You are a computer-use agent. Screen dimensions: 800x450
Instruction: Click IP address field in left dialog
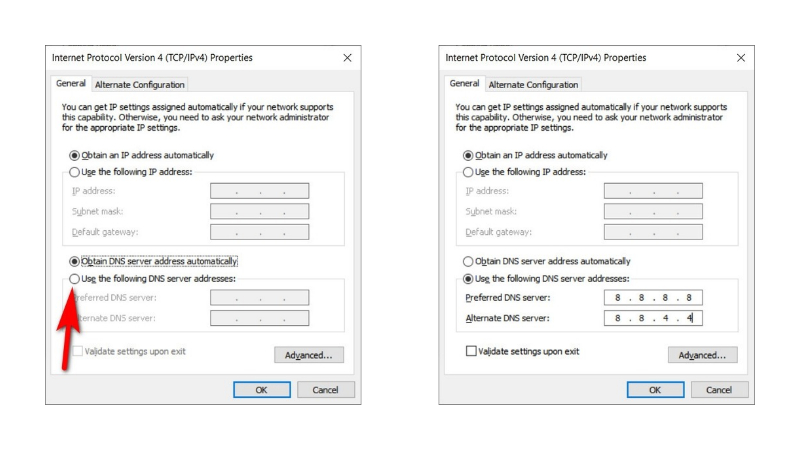click(260, 191)
